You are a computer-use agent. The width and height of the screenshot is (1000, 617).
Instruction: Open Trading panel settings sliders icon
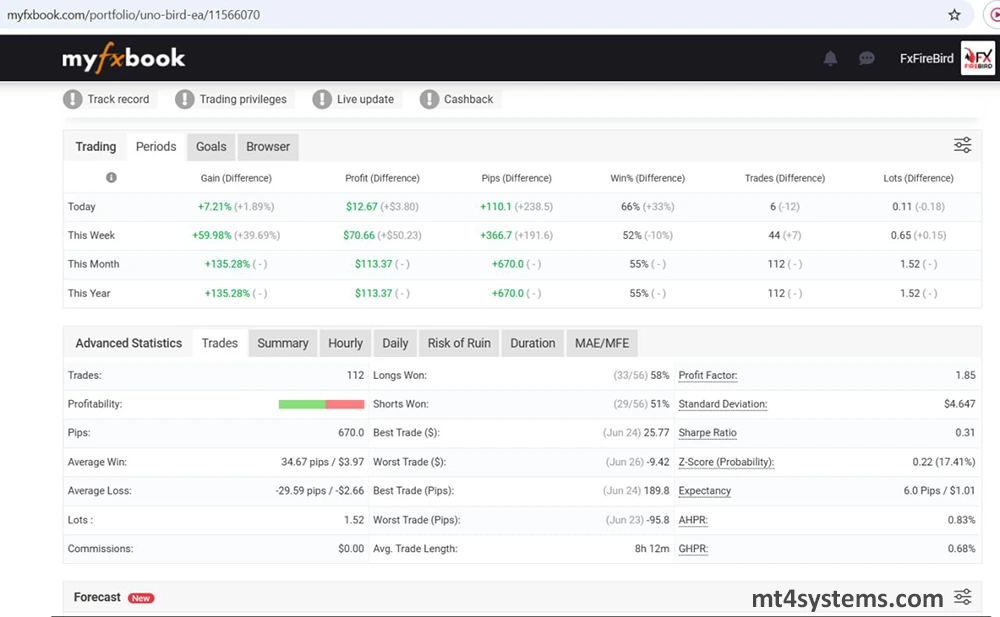click(962, 146)
